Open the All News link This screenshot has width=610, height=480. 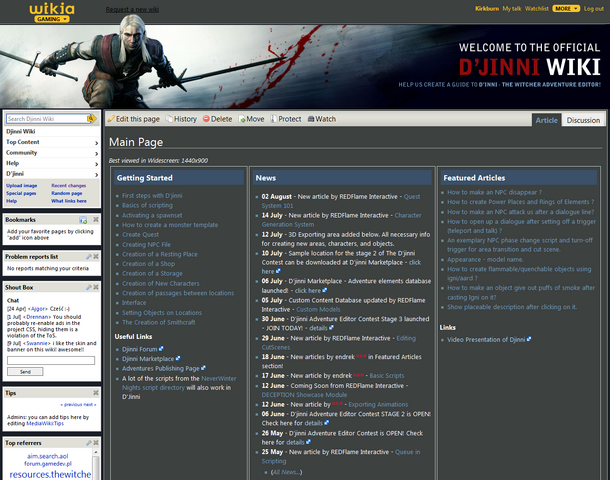pyautogui.click(x=286, y=472)
